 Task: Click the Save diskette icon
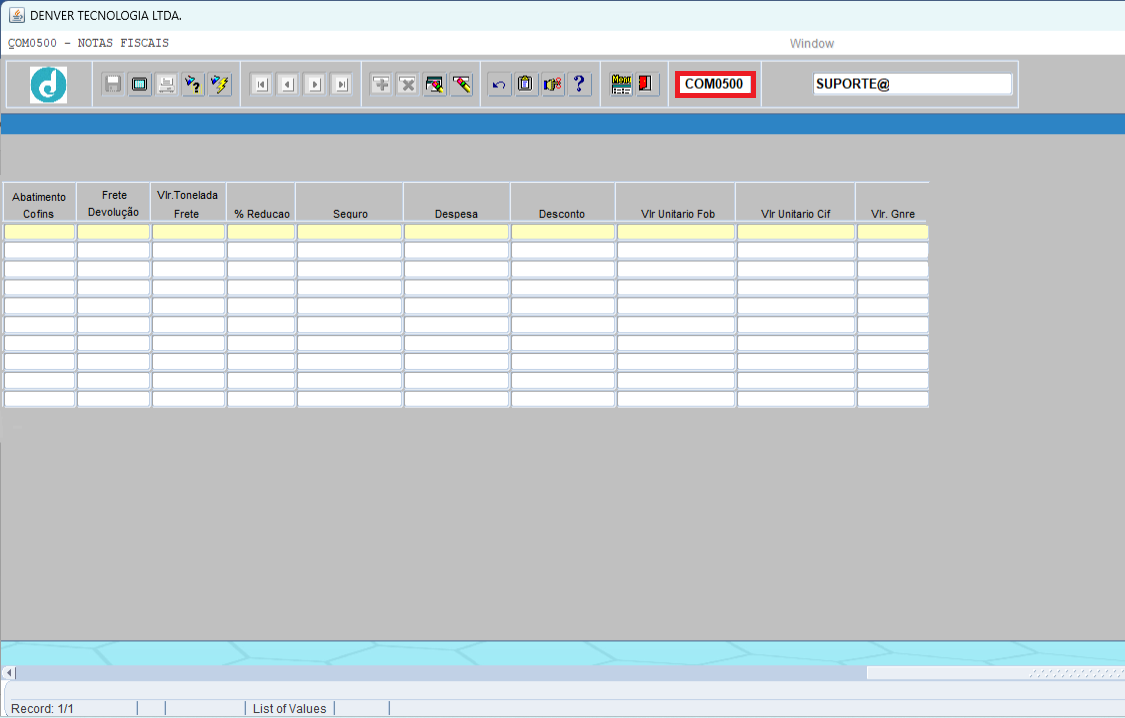click(113, 85)
